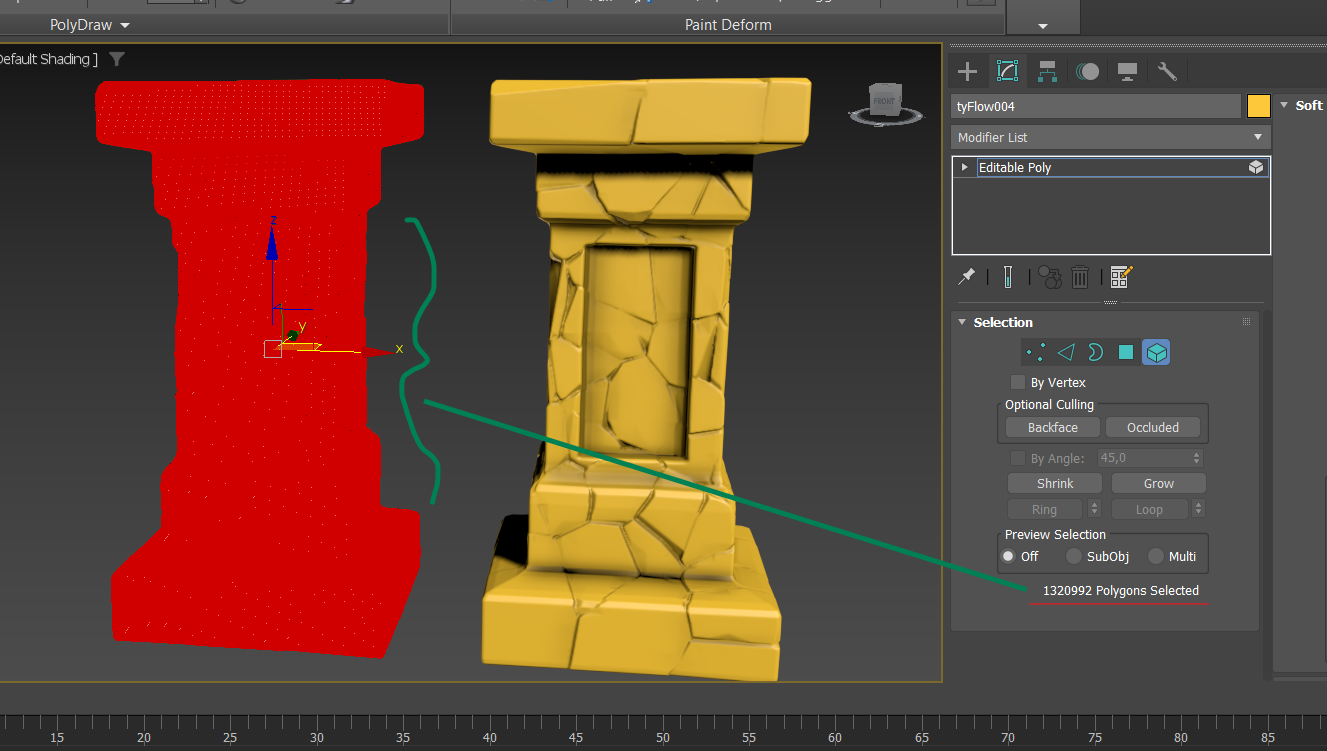Screen dimensions: 1327x751
Task: Switch to the Hierarchy command panel
Action: [x=1047, y=71]
